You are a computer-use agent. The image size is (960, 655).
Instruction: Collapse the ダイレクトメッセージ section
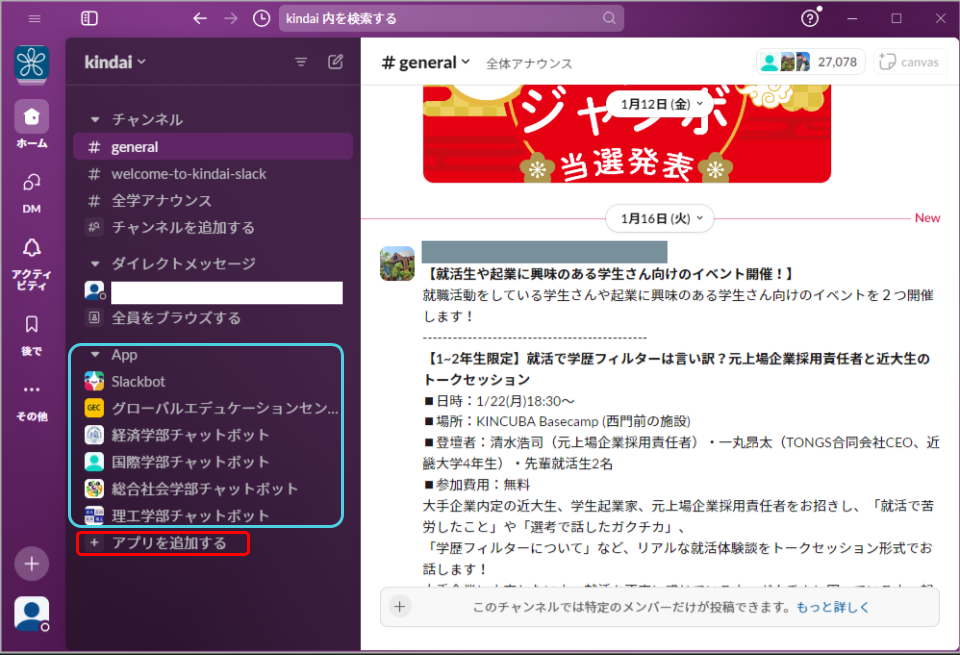pyautogui.click(x=95, y=264)
